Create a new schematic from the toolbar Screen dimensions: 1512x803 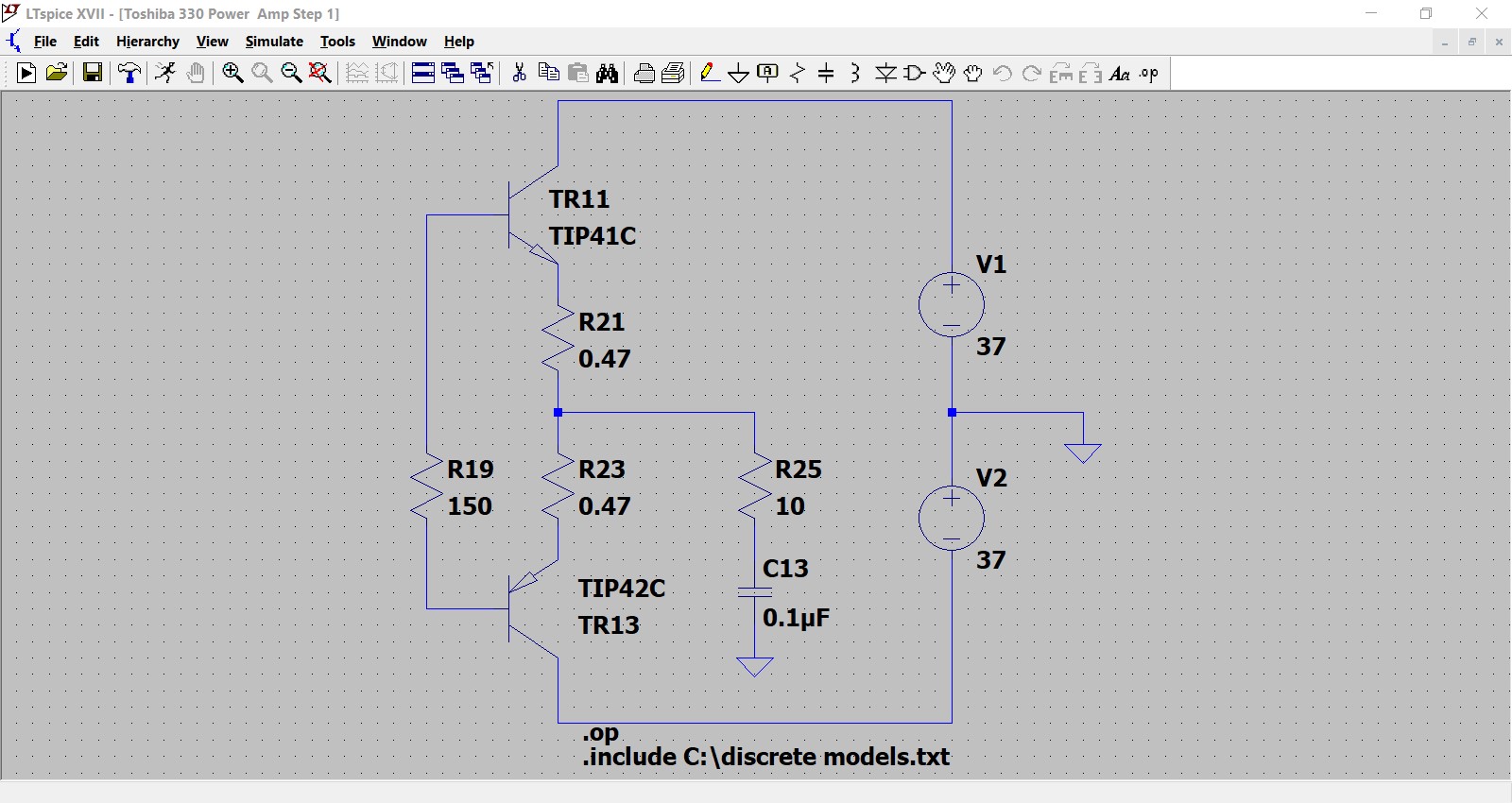[26, 73]
